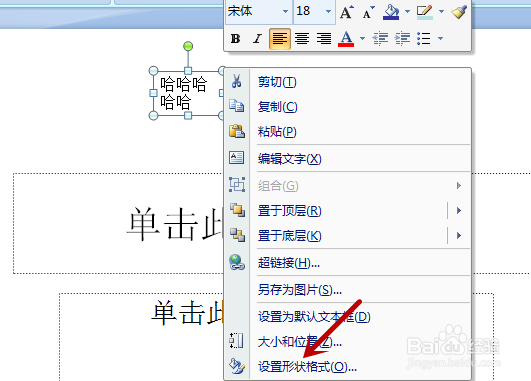Click the Grow Font icon

click(346, 12)
